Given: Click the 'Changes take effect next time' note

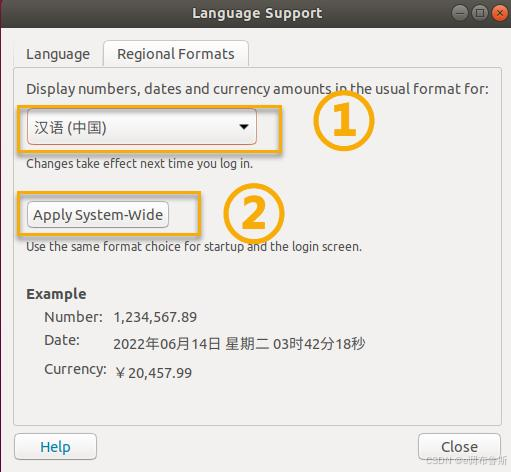Looking at the screenshot, I should pyautogui.click(x=139, y=164).
